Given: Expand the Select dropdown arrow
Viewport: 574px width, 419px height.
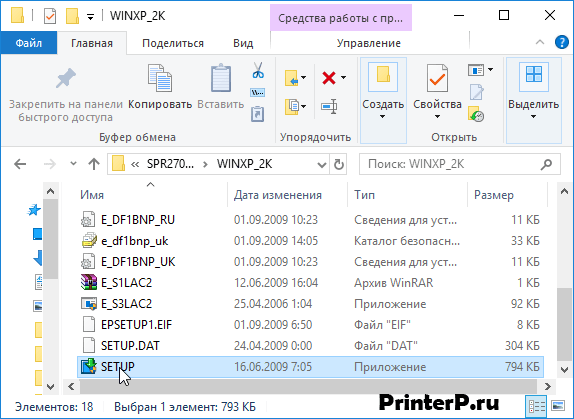Looking at the screenshot, I should [x=533, y=117].
